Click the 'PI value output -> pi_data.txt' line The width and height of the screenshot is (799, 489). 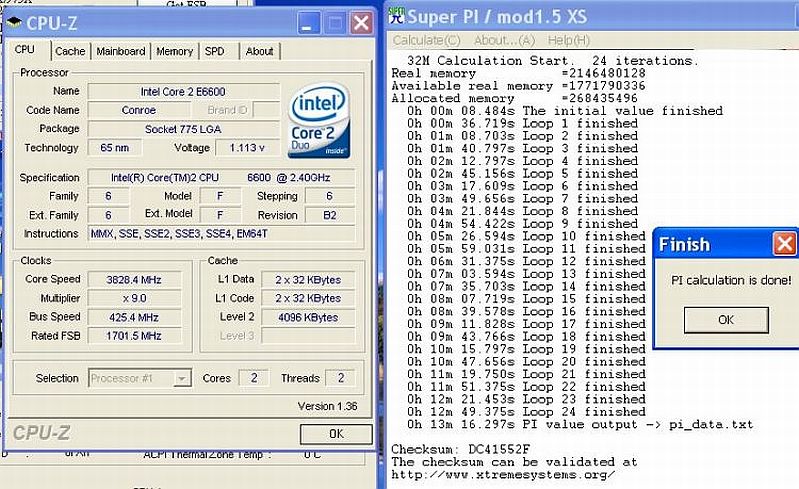pos(580,424)
